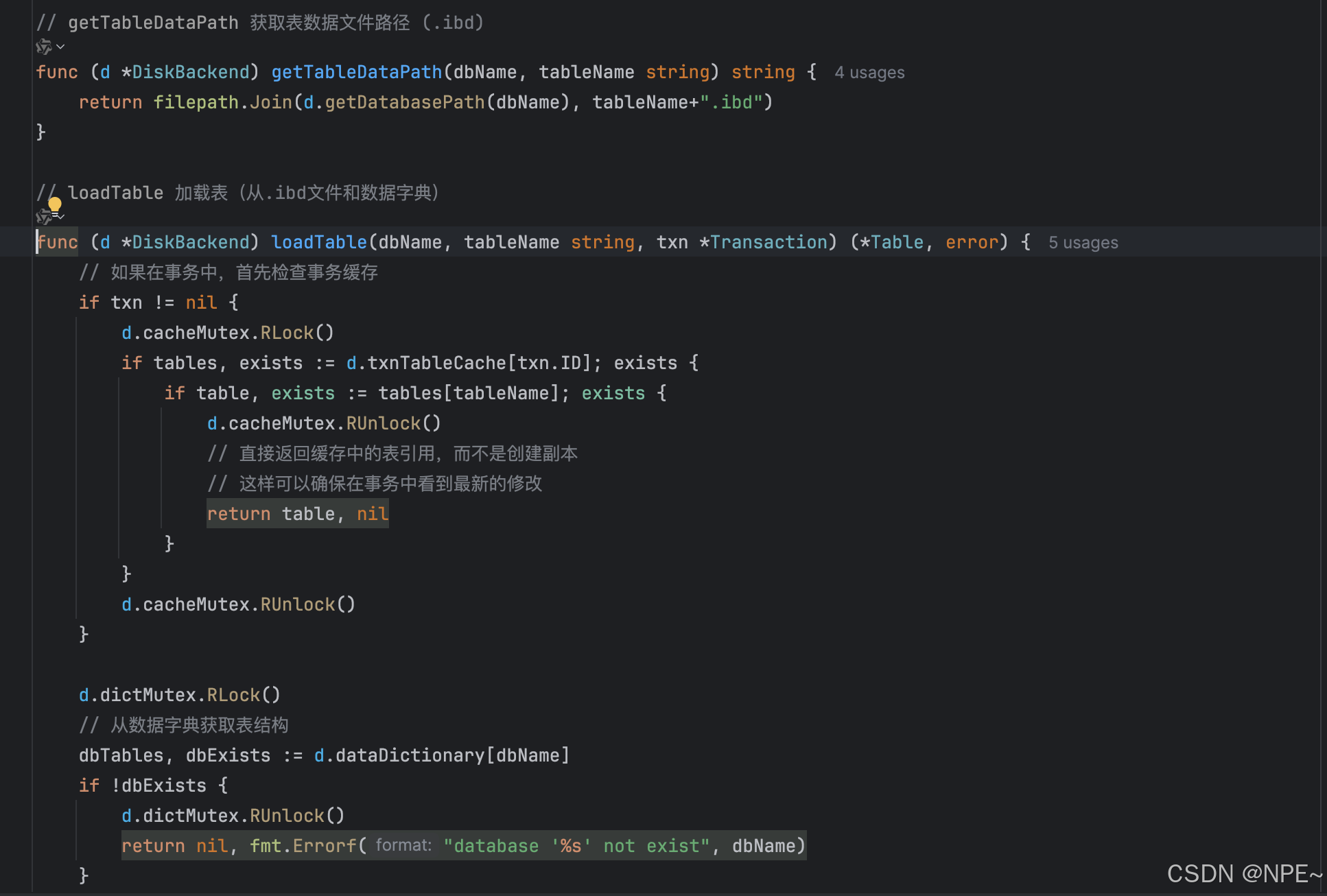Open the '5 usages' inlay hint
The image size is (1327, 896).
[x=1083, y=243]
